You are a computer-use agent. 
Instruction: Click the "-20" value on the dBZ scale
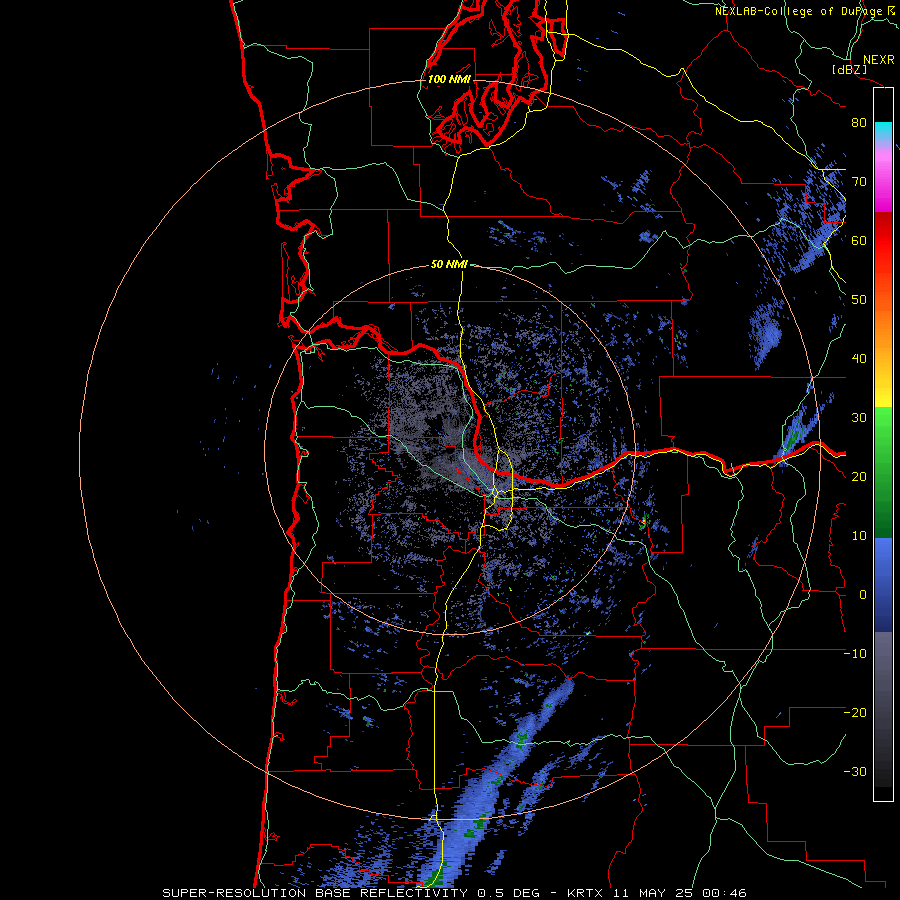pyautogui.click(x=855, y=713)
